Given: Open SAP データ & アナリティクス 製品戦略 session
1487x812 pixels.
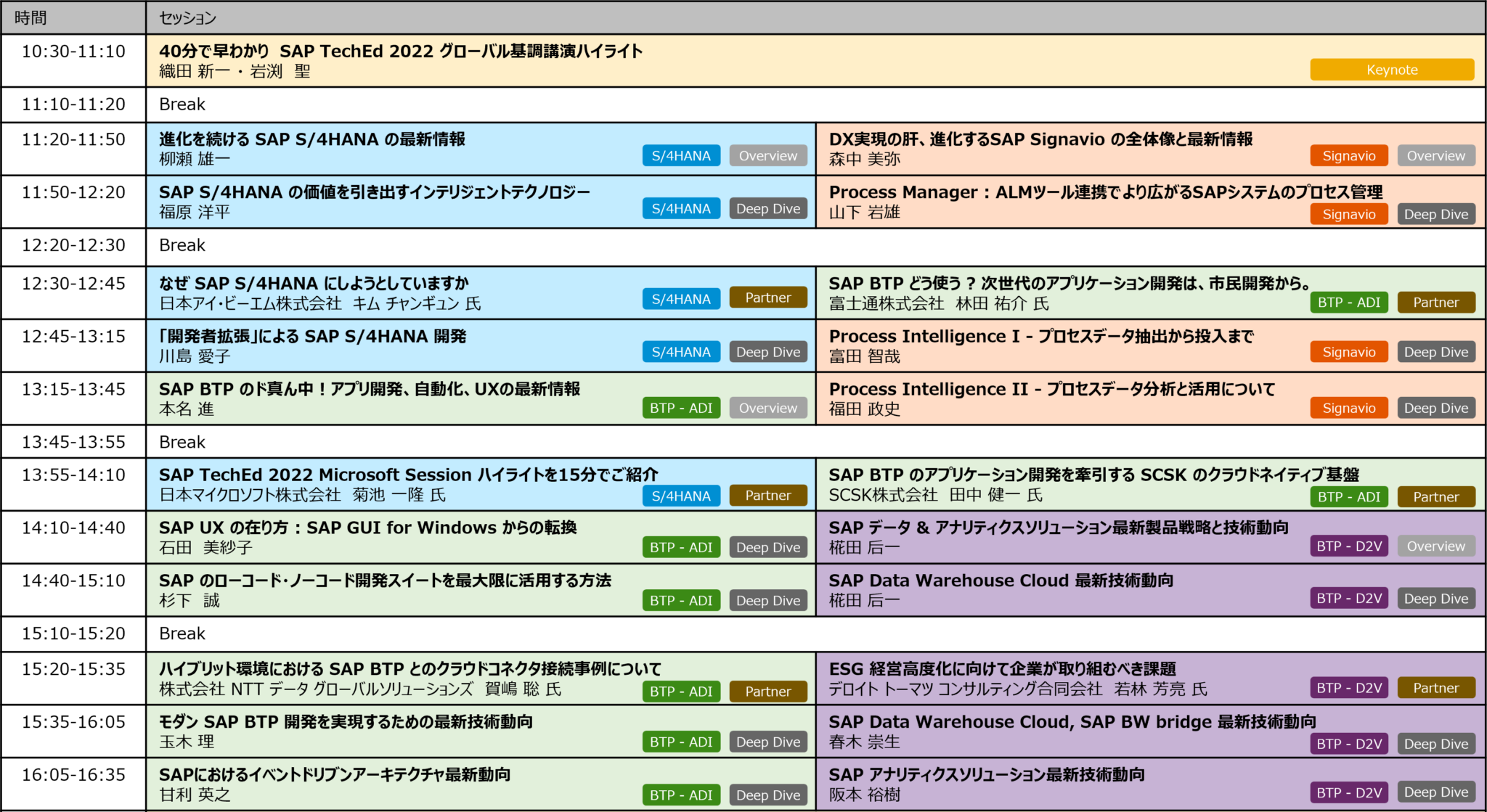Looking at the screenshot, I should [x=1059, y=528].
